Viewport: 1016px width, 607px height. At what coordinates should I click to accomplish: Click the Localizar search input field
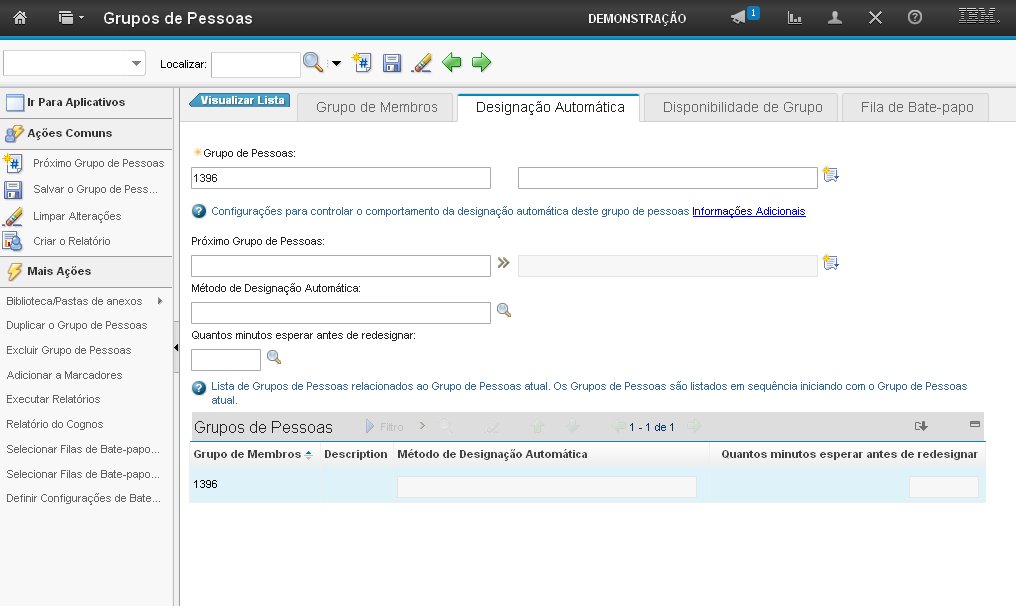click(x=255, y=64)
